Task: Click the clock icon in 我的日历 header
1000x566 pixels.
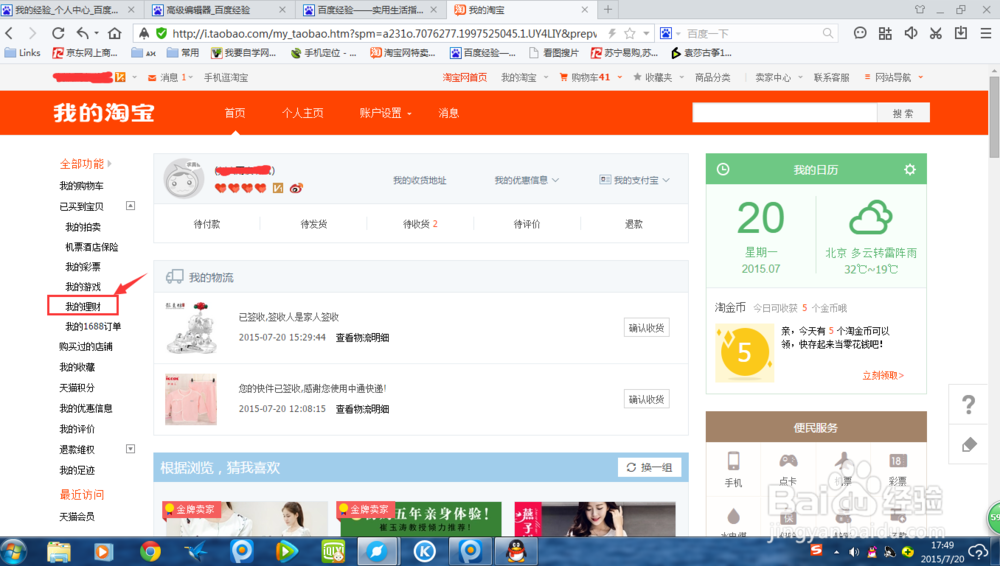Action: point(723,169)
